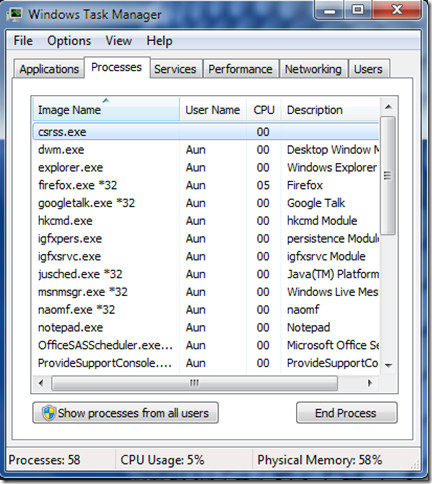Minimize the Task Manager window
The image size is (432, 484).
[329, 10]
